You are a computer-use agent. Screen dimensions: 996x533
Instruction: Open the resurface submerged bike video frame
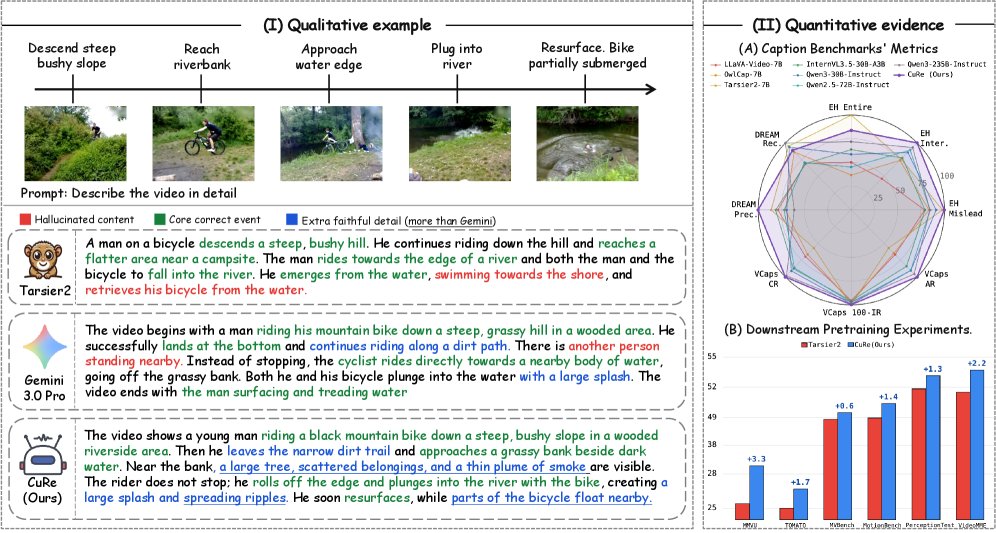click(x=587, y=144)
